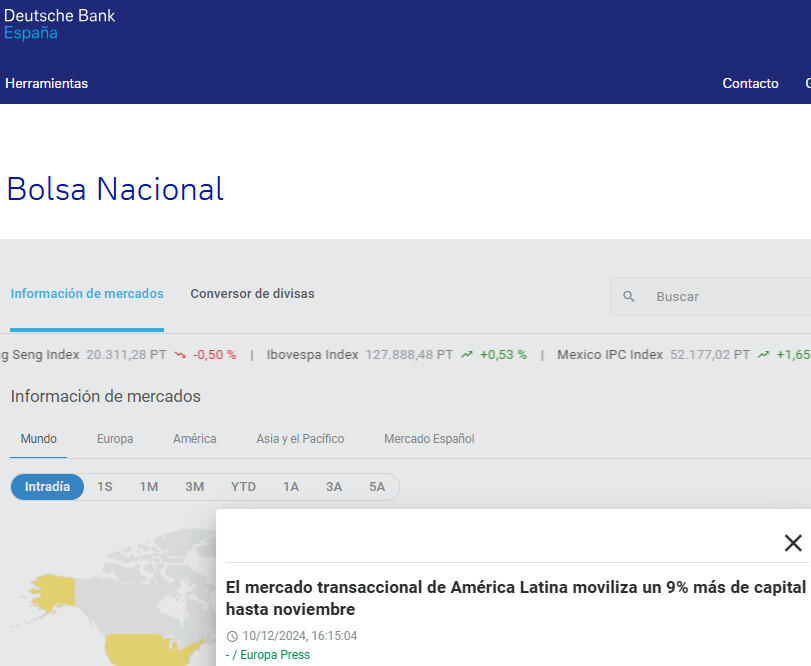Click the Ibovespa green up-trend arrow

point(467,355)
